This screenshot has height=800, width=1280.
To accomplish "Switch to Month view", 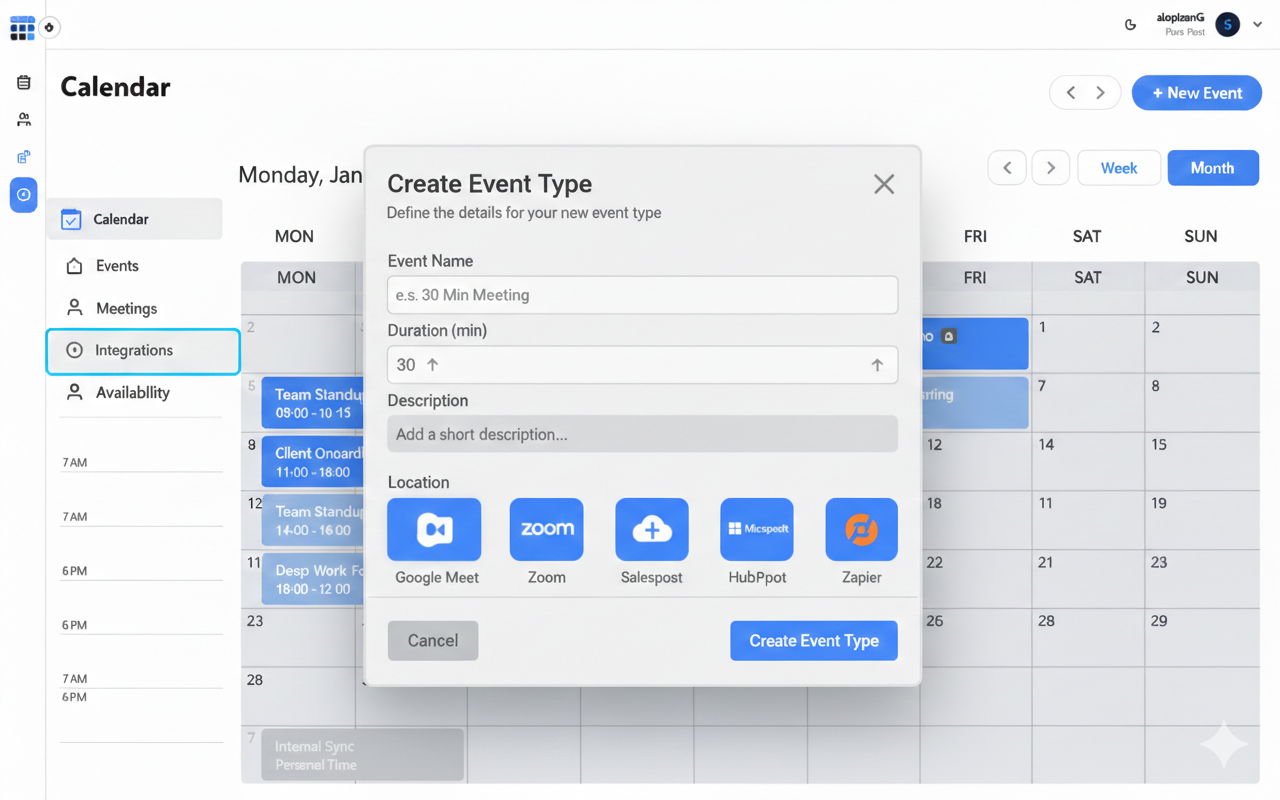I will pos(1212,168).
